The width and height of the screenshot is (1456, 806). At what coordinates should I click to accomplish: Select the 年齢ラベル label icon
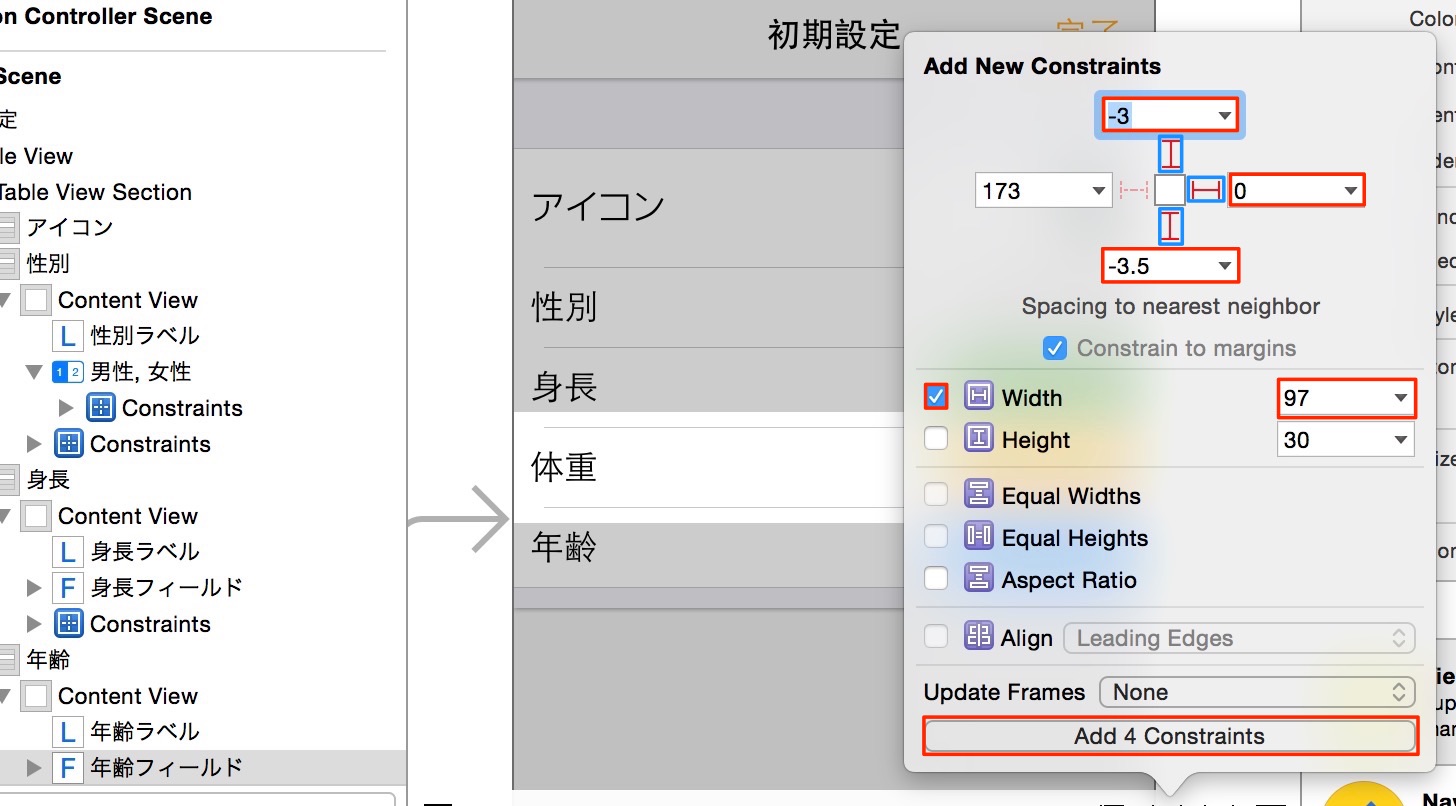[x=67, y=732]
